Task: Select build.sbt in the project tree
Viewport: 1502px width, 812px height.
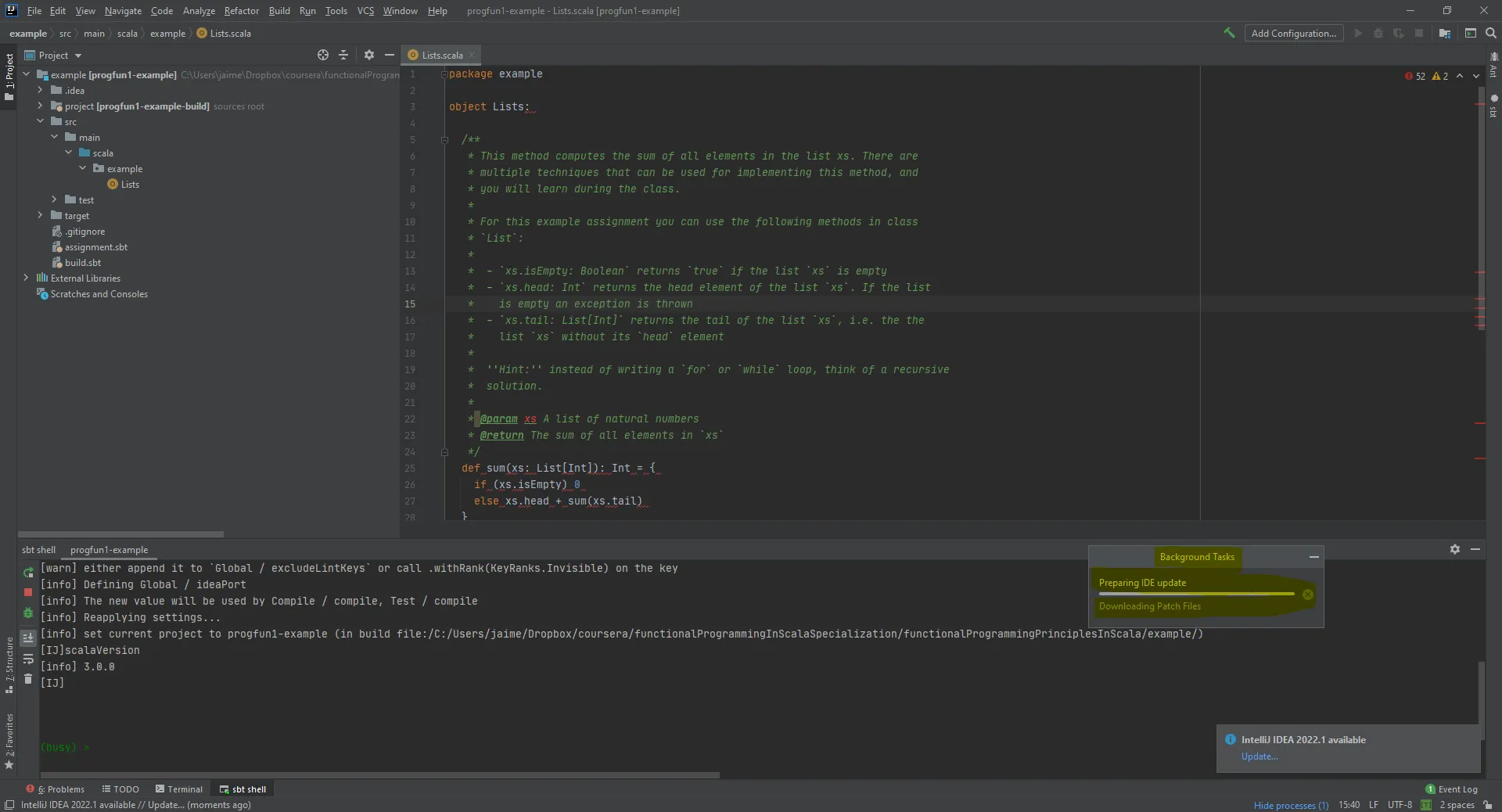Action: coord(82,263)
